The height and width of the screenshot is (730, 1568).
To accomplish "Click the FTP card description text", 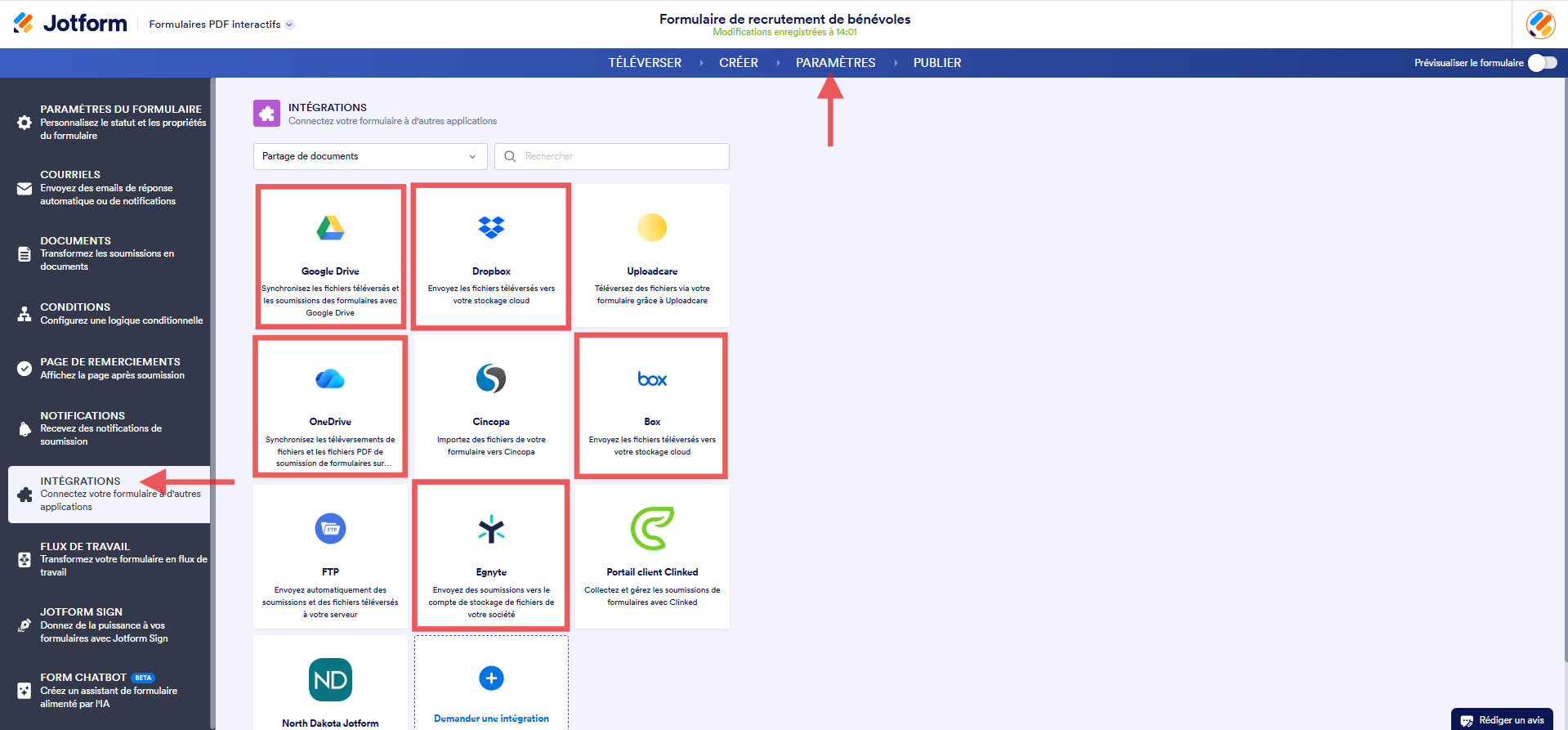I will [x=330, y=602].
